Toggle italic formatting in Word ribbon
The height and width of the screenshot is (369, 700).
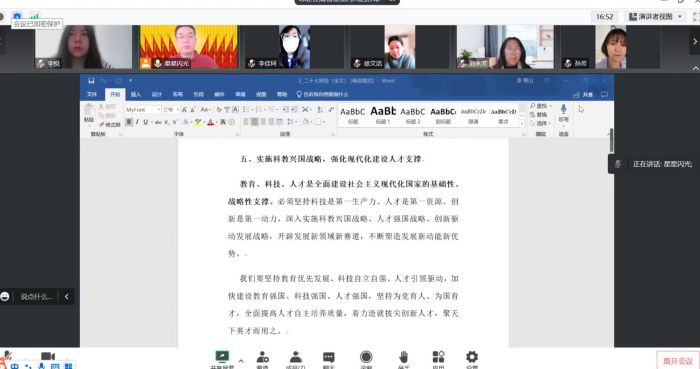(x=137, y=122)
